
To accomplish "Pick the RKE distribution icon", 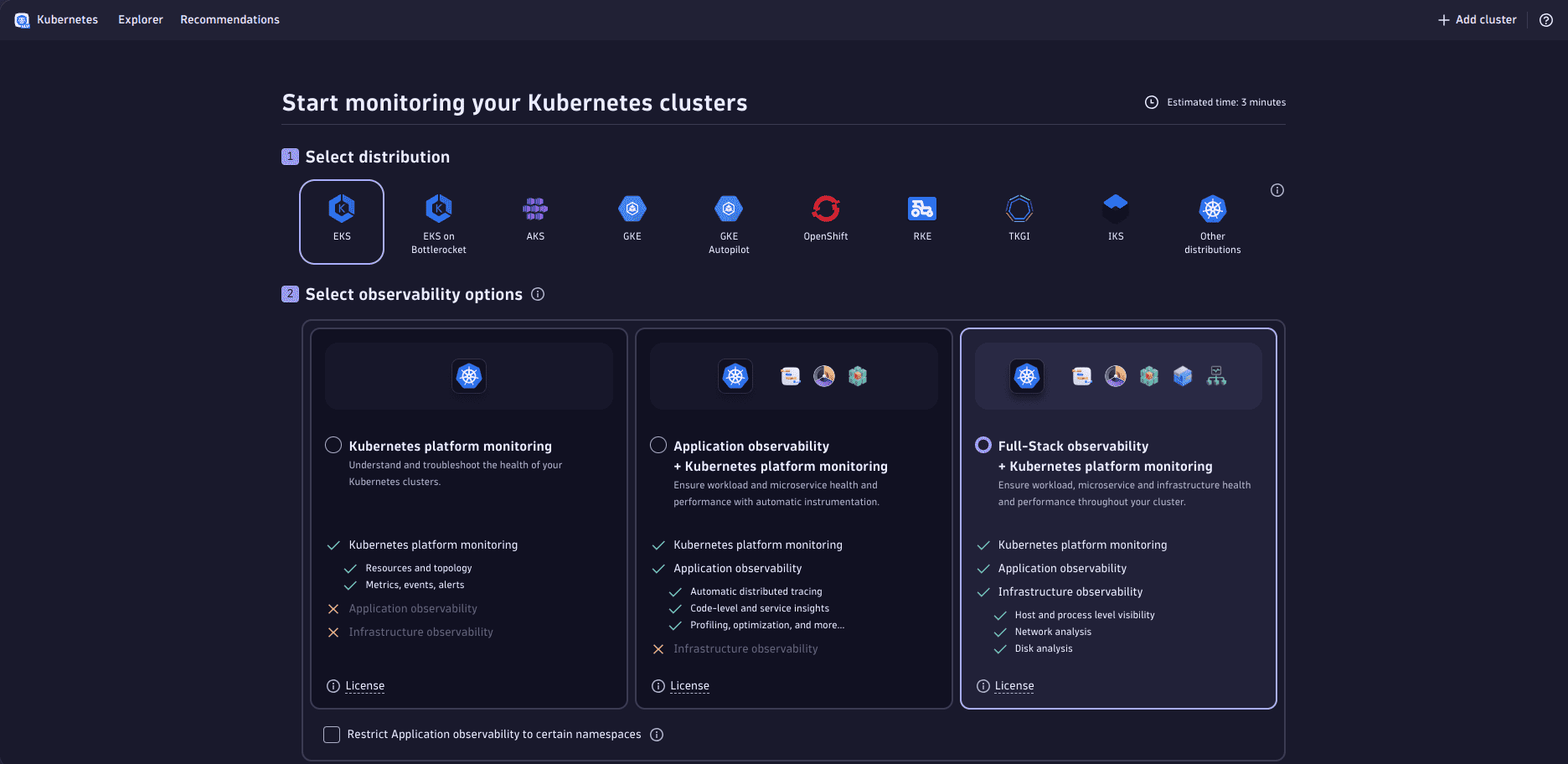I will pyautogui.click(x=922, y=209).
